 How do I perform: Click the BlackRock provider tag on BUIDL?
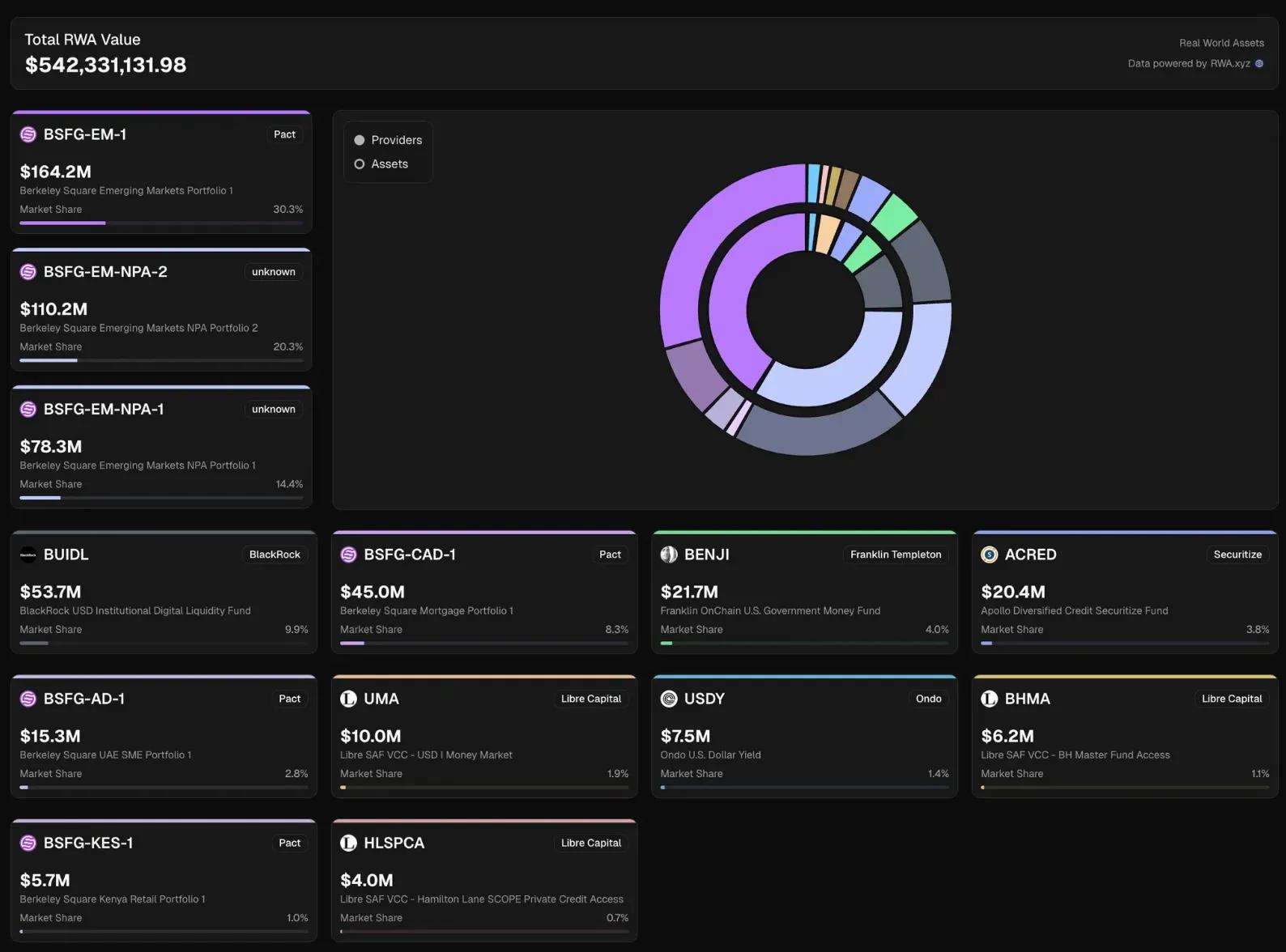coord(275,555)
